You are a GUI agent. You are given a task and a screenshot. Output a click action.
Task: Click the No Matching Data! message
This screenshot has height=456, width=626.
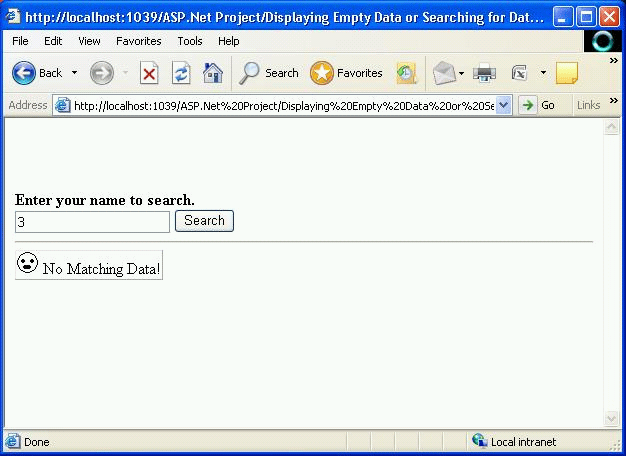click(x=101, y=269)
